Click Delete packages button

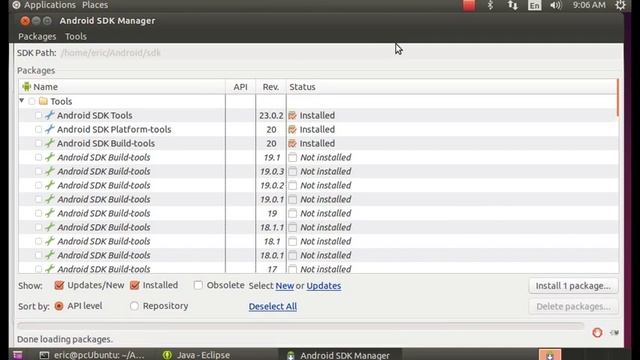(573, 307)
